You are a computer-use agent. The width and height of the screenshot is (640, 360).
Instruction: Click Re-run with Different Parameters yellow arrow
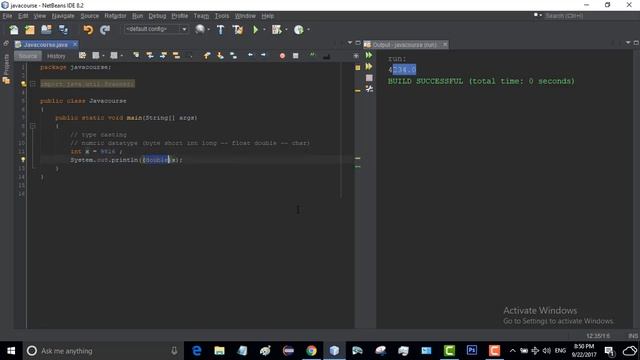(369, 67)
